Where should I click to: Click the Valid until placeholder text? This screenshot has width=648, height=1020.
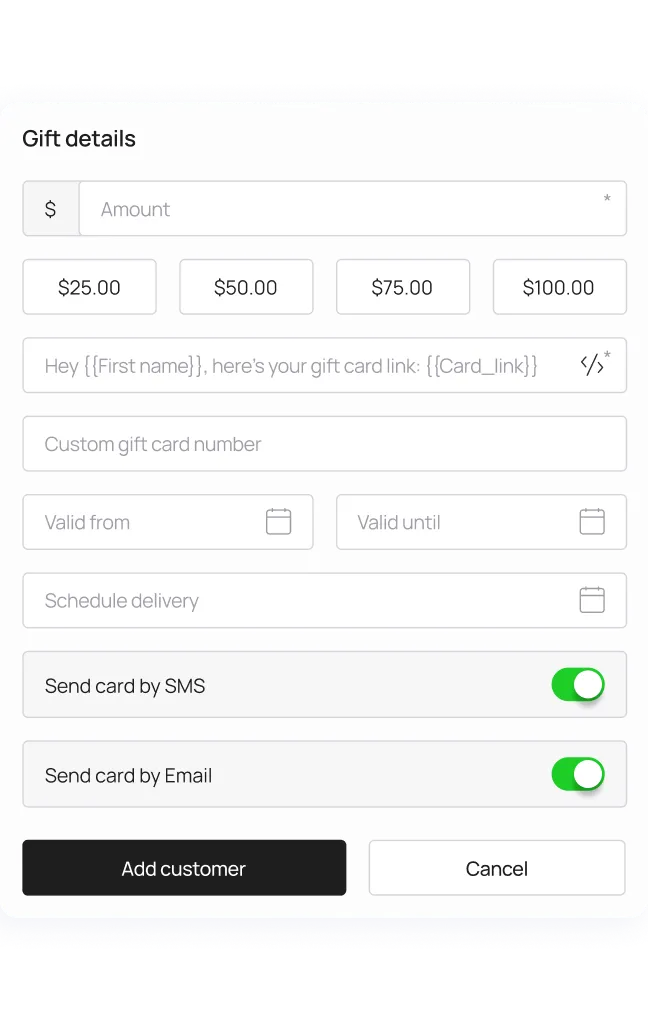(x=399, y=522)
